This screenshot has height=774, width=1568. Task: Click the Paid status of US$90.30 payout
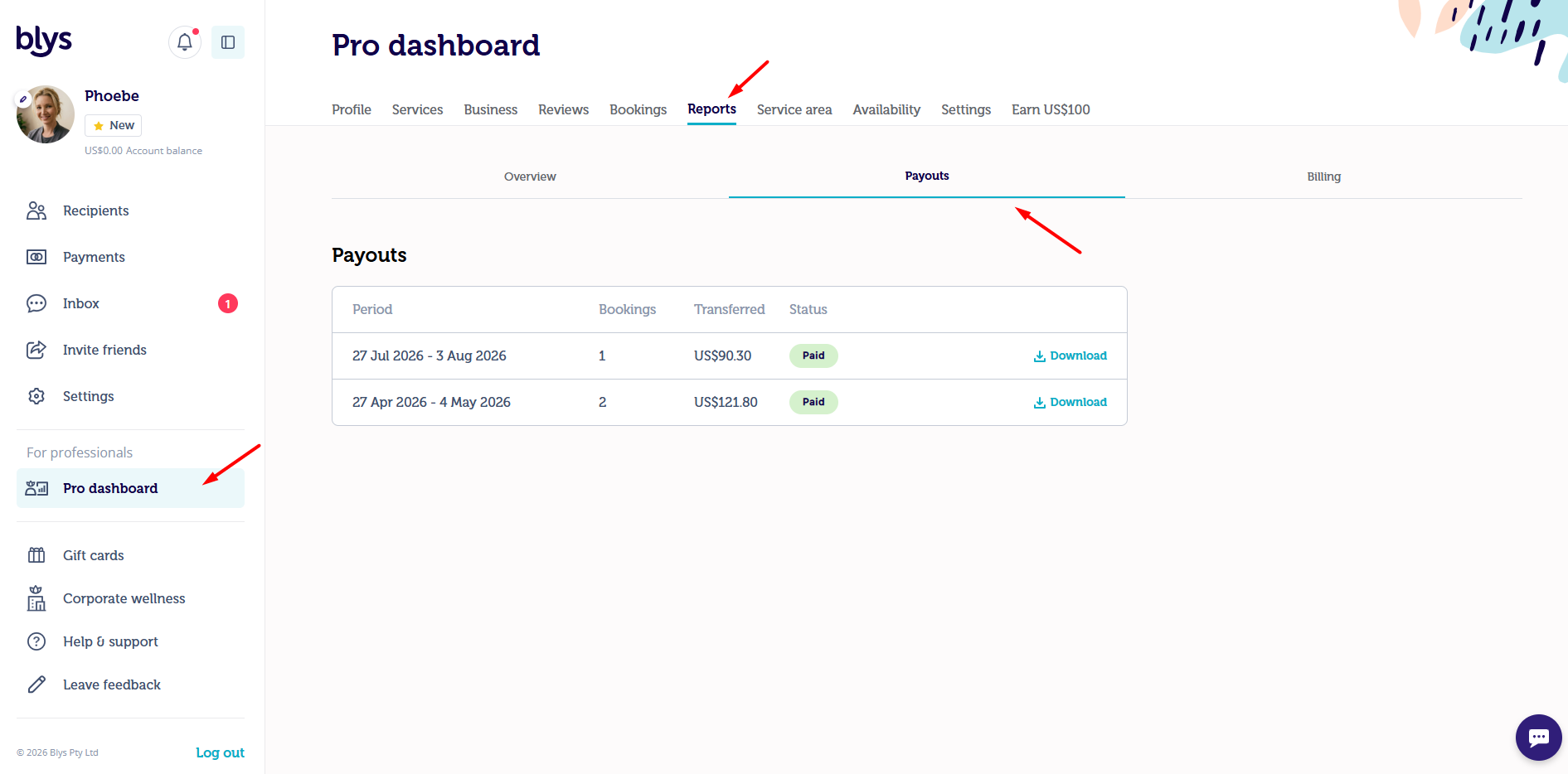pos(813,356)
